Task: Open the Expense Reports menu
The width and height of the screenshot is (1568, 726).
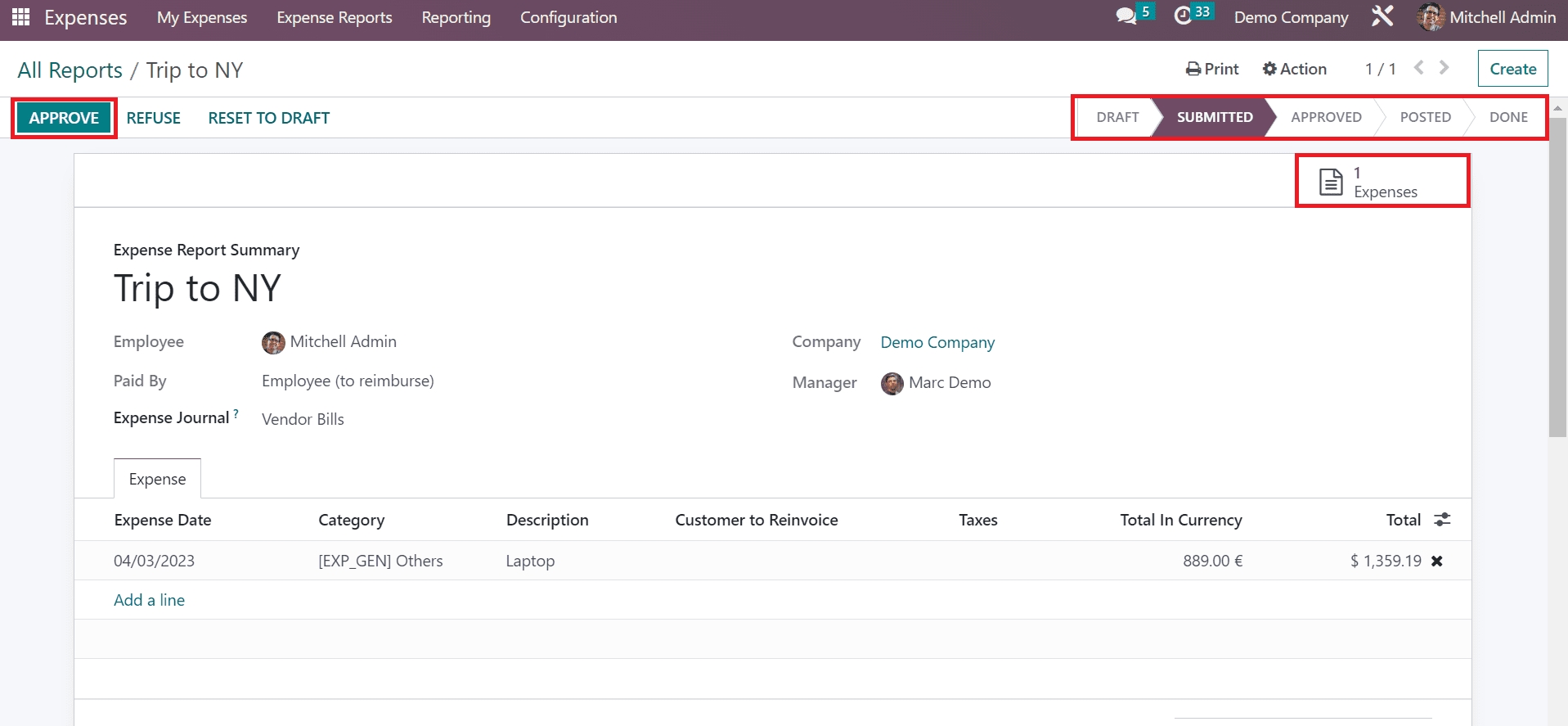Action: tap(334, 17)
